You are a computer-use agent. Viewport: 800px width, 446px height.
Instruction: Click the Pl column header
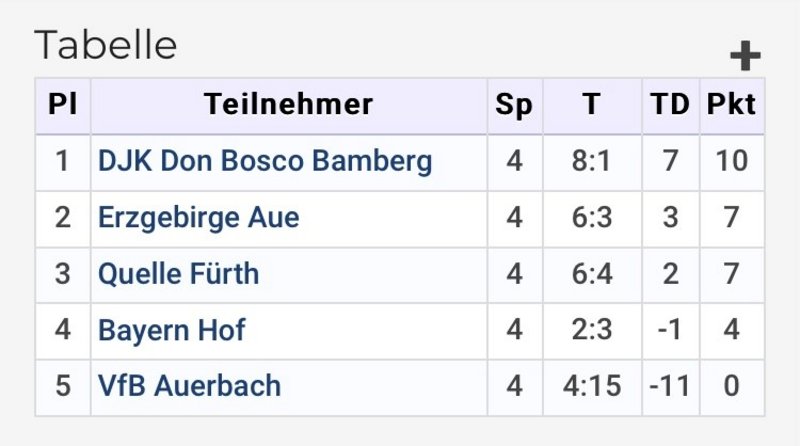point(63,105)
